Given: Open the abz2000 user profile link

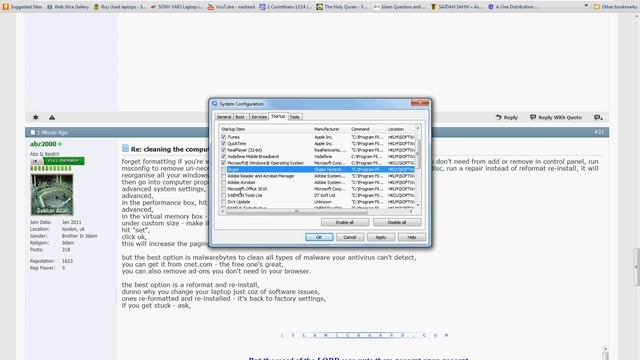Looking at the screenshot, I should [43, 144].
